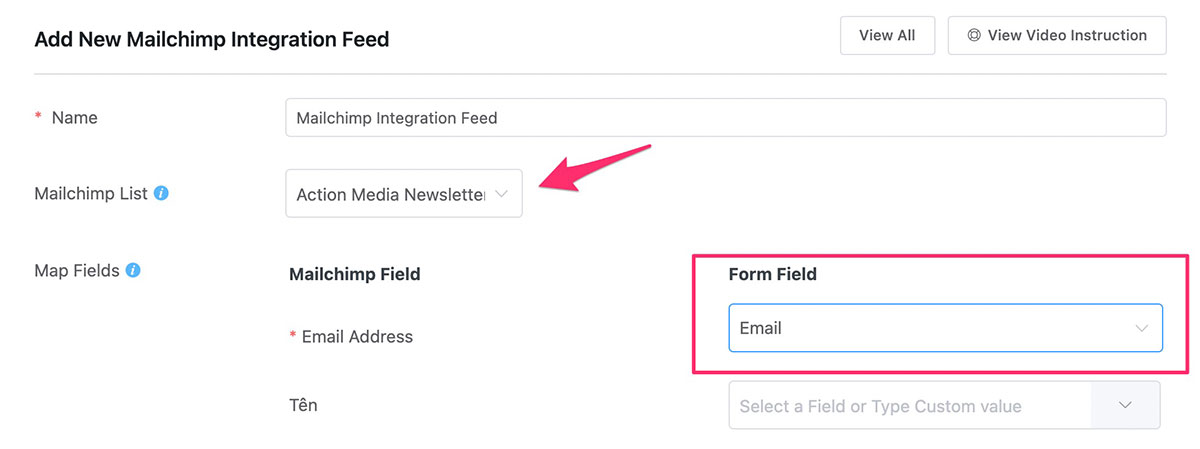Click the Add New Mailchimp Integration Feed heading

pos(212,39)
